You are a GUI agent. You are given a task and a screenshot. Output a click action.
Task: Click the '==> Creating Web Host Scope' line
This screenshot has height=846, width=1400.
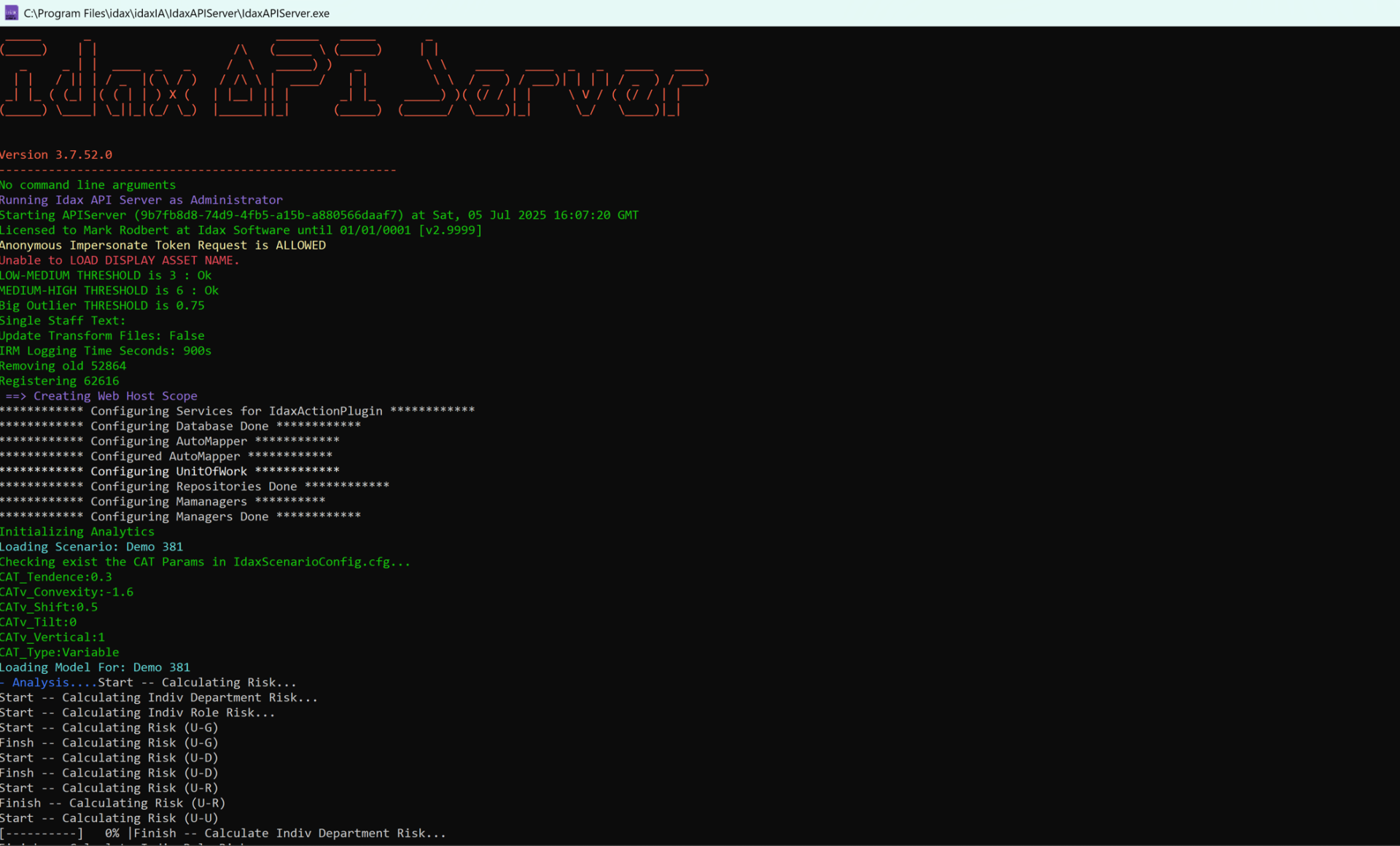point(101,396)
